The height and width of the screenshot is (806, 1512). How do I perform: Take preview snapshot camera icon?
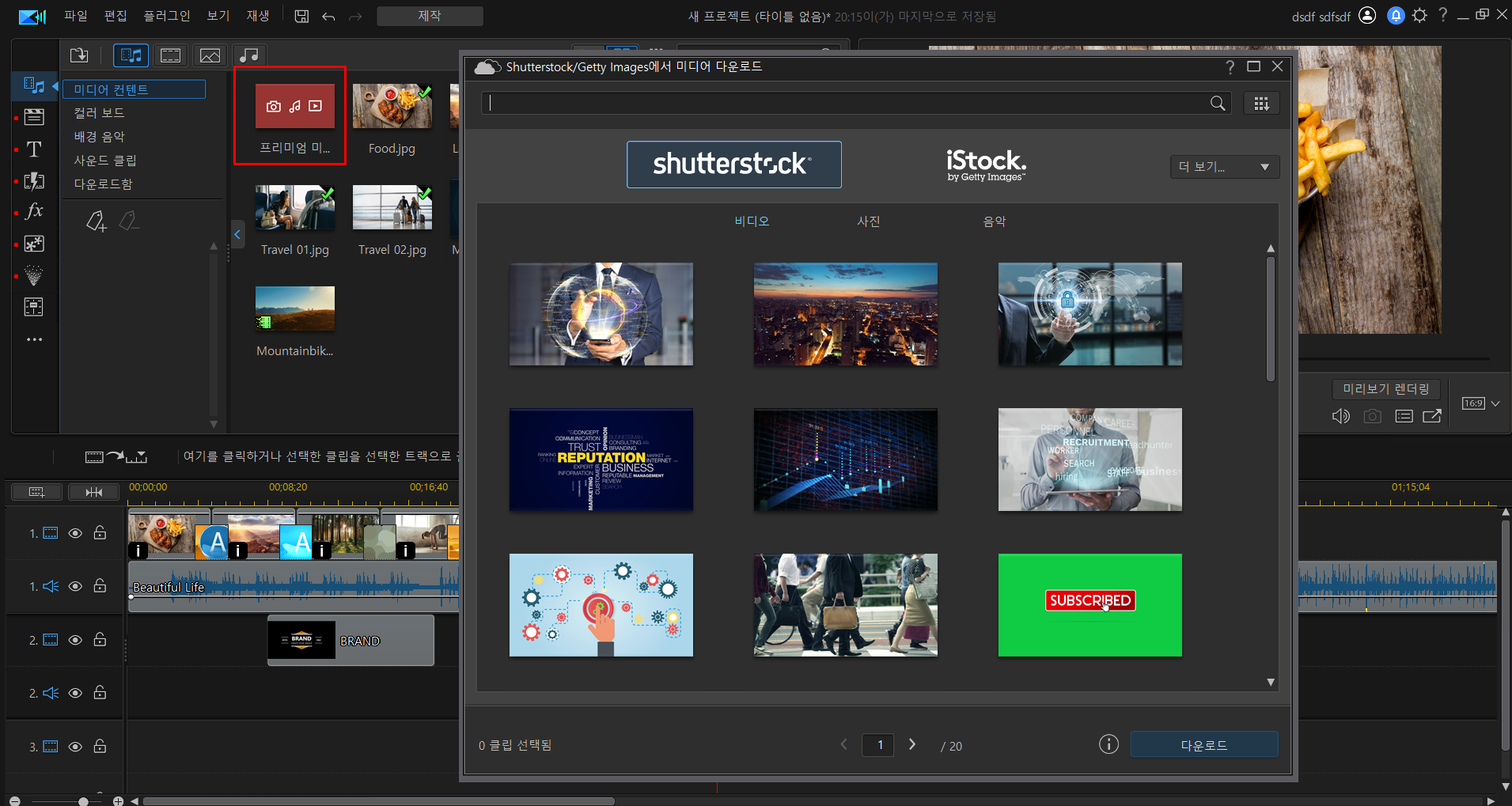pyautogui.click(x=1372, y=416)
